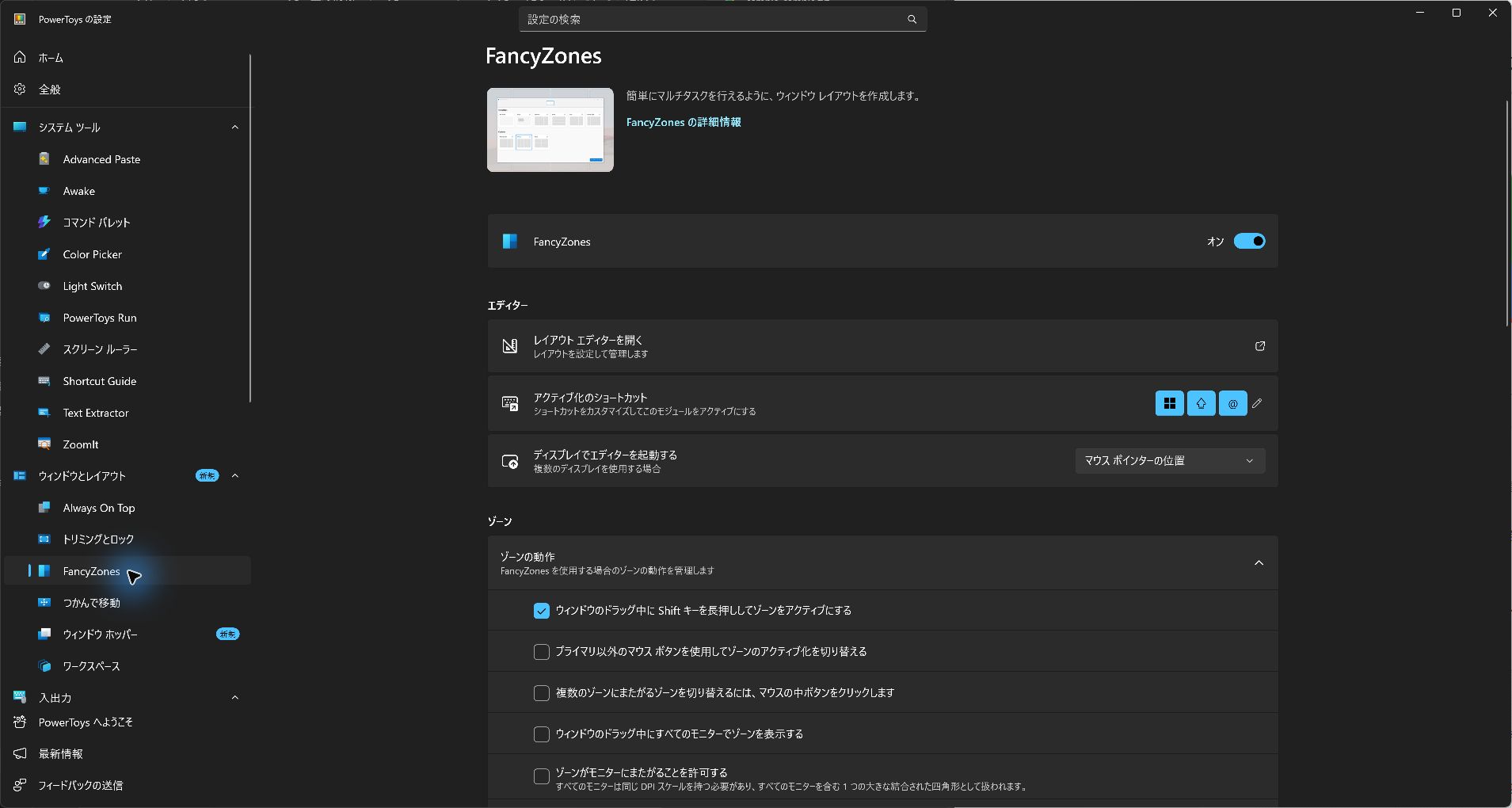This screenshot has height=808, width=1512.
Task: Collapse the ゾーンの動作 section
Action: click(1259, 563)
